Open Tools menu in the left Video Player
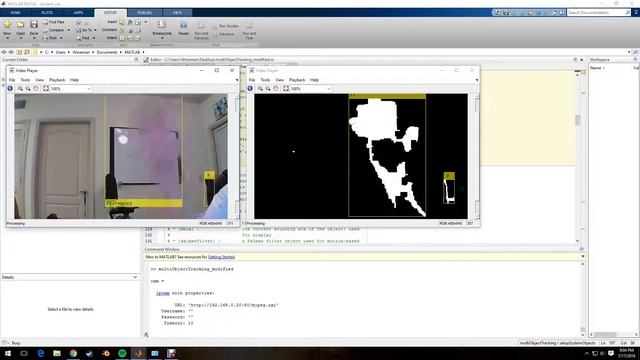Screen dimensions: 640x360 [x=25, y=80]
